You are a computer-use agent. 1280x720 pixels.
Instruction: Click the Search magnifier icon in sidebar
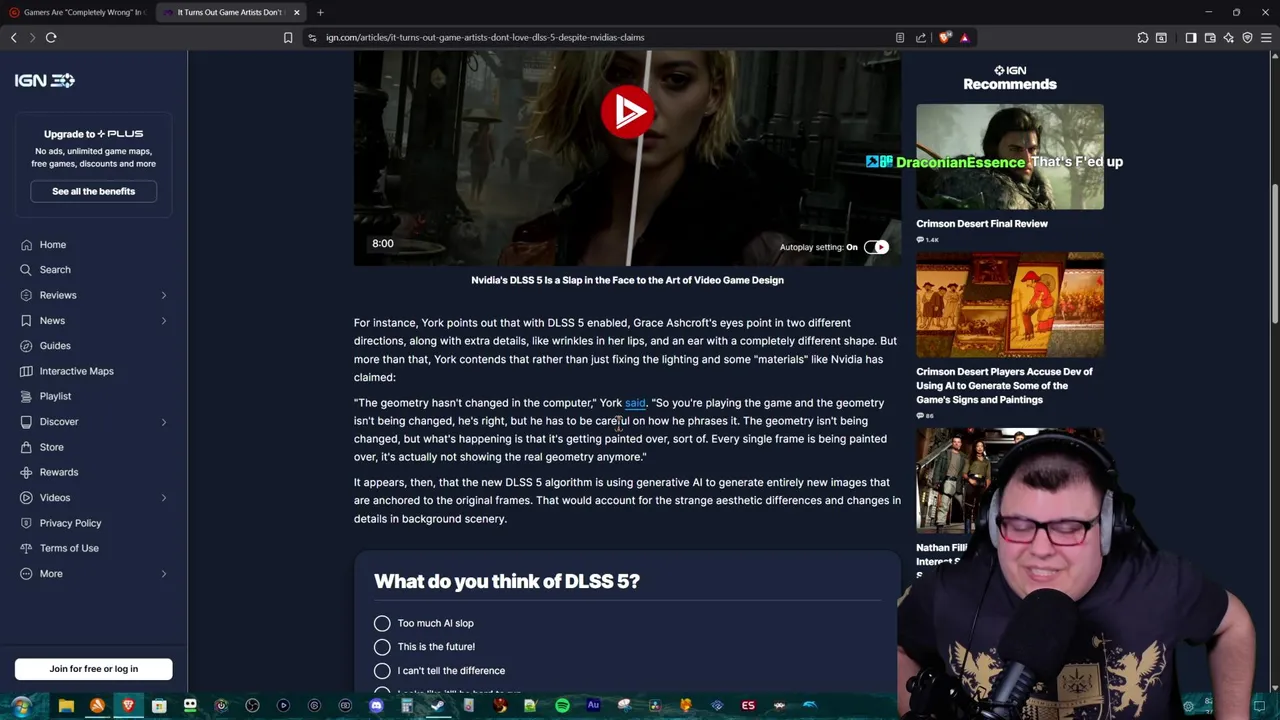[x=25, y=270]
